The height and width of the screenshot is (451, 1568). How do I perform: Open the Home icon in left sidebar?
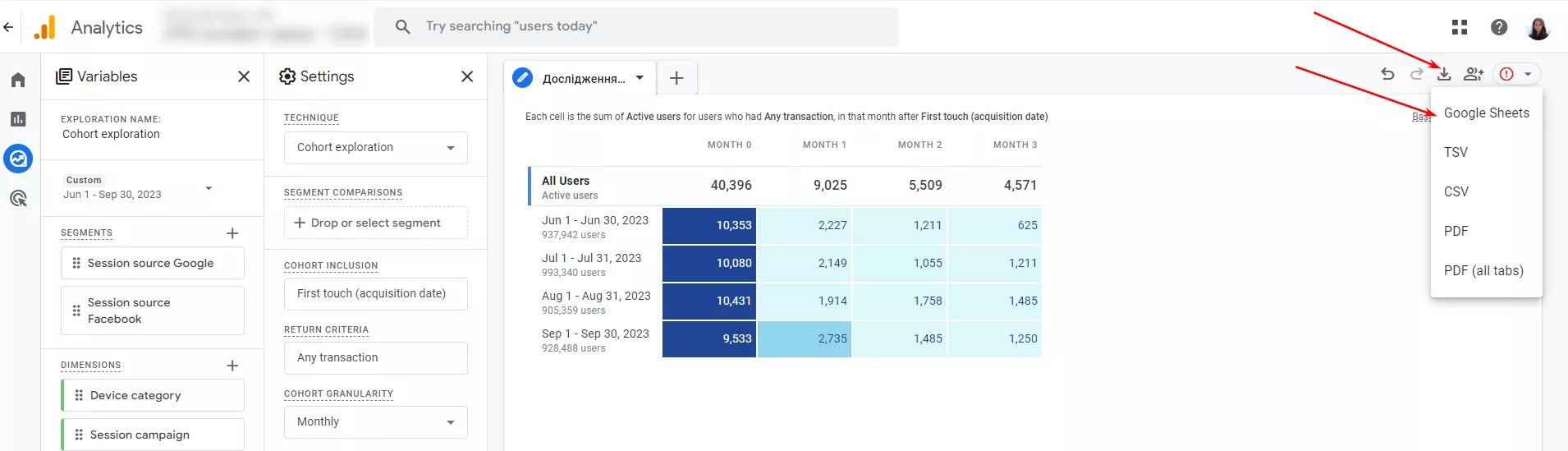pos(18,80)
